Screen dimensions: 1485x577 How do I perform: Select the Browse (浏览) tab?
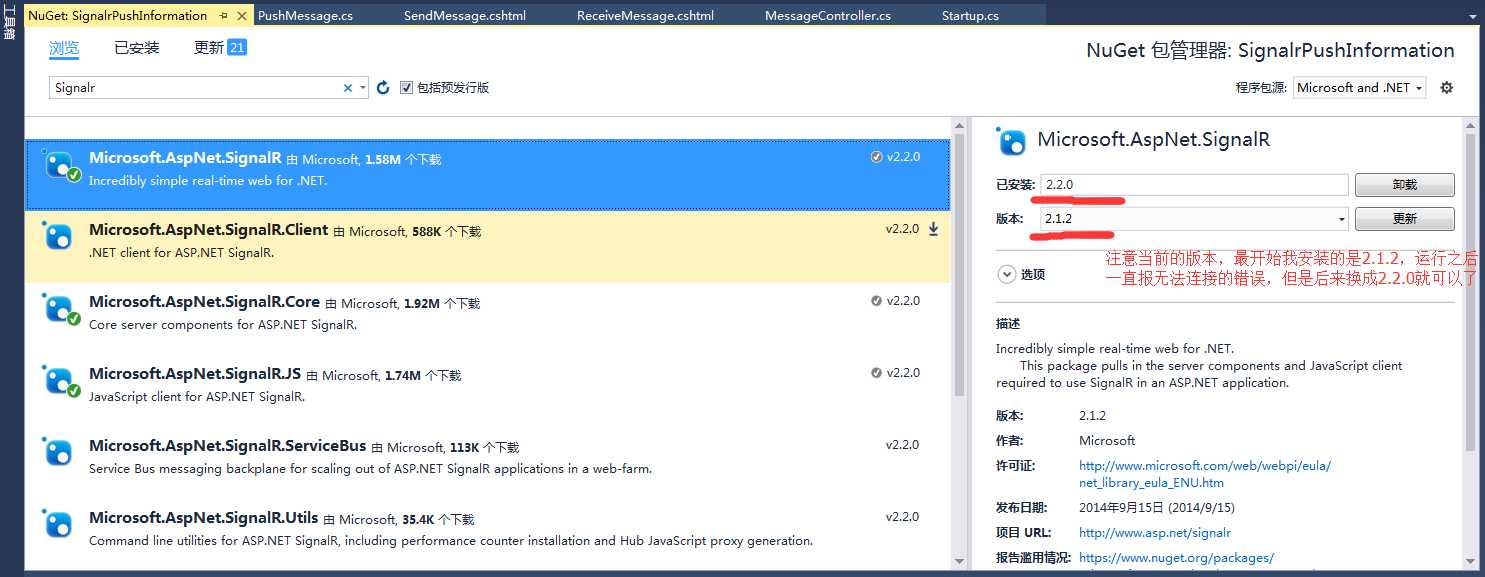64,48
